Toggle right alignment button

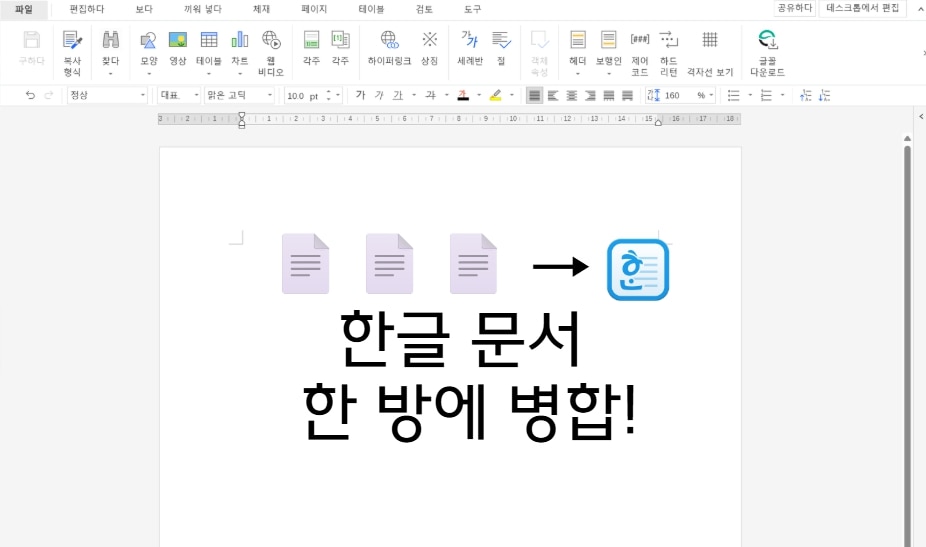590,95
